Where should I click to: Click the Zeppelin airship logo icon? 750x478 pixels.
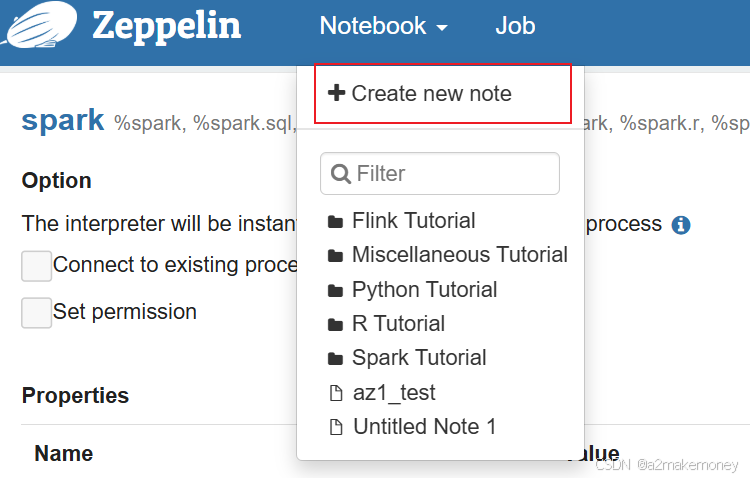(x=39, y=25)
